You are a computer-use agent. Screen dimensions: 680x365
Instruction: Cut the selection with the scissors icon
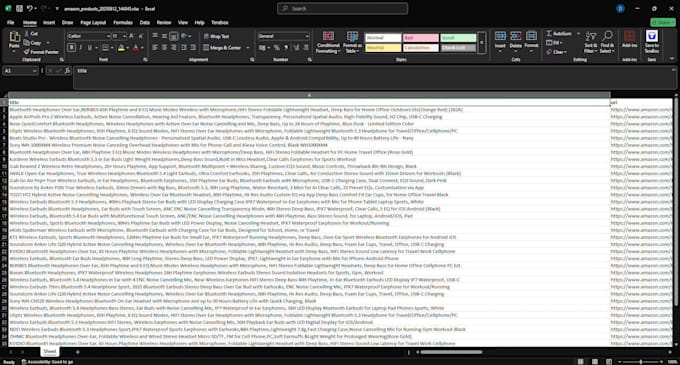tap(27, 33)
